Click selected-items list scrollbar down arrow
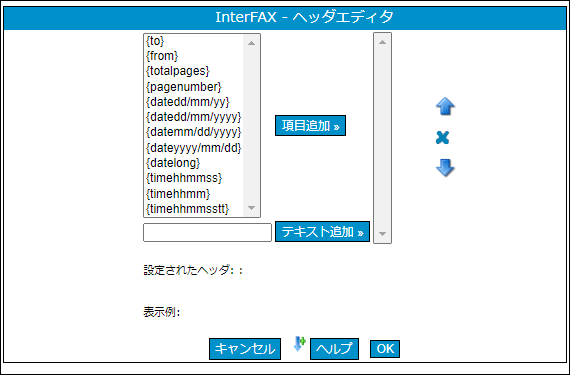This screenshot has width=570, height=375. (x=382, y=234)
